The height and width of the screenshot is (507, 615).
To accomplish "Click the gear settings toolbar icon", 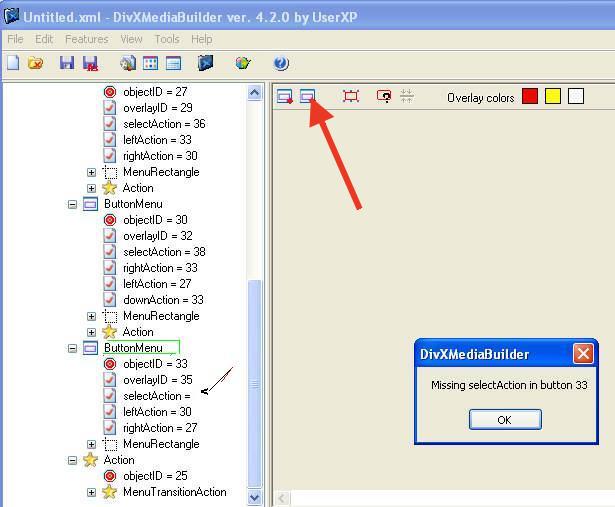I will tap(128, 63).
